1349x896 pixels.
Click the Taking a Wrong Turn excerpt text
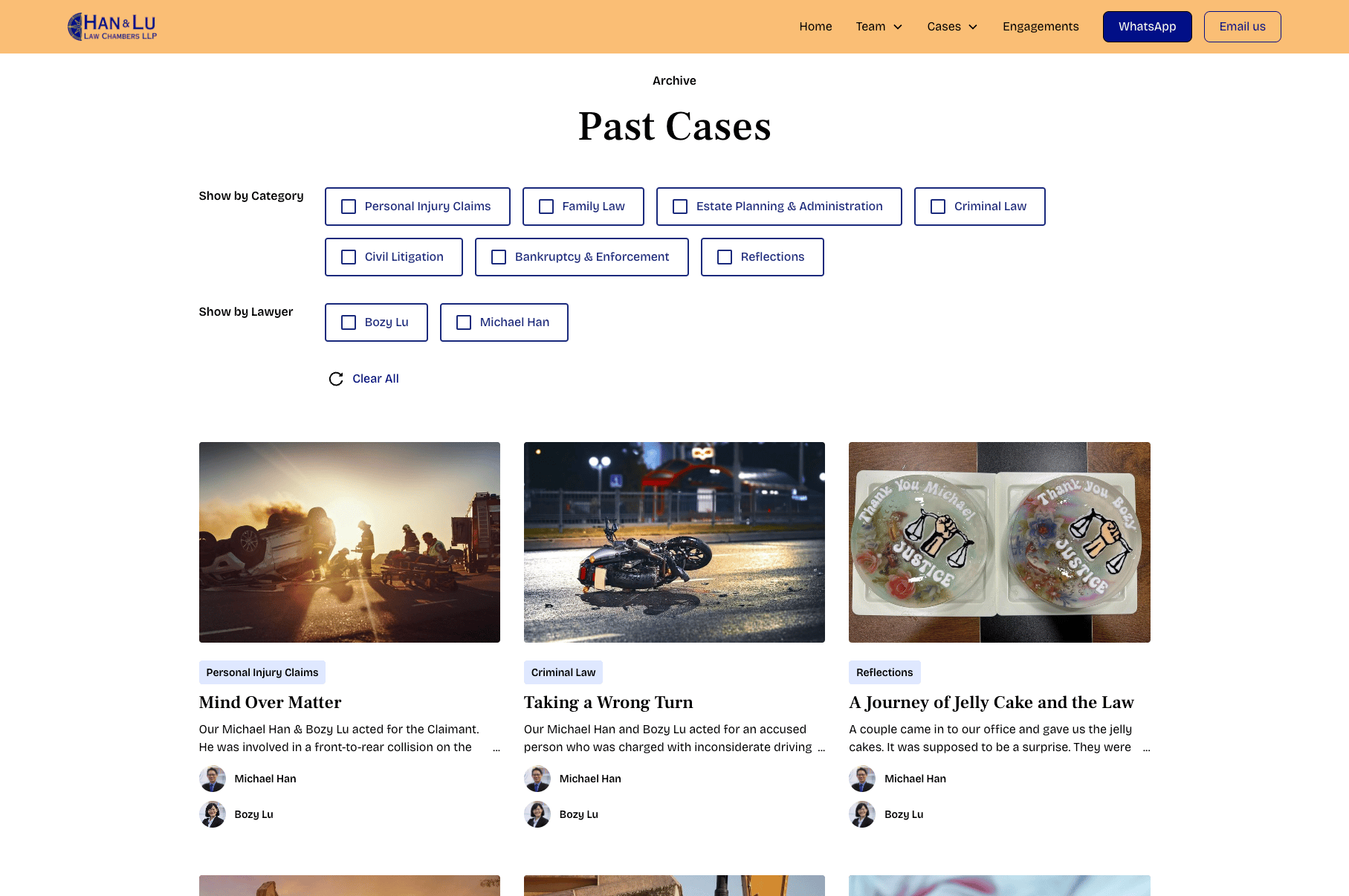pyautogui.click(x=674, y=738)
